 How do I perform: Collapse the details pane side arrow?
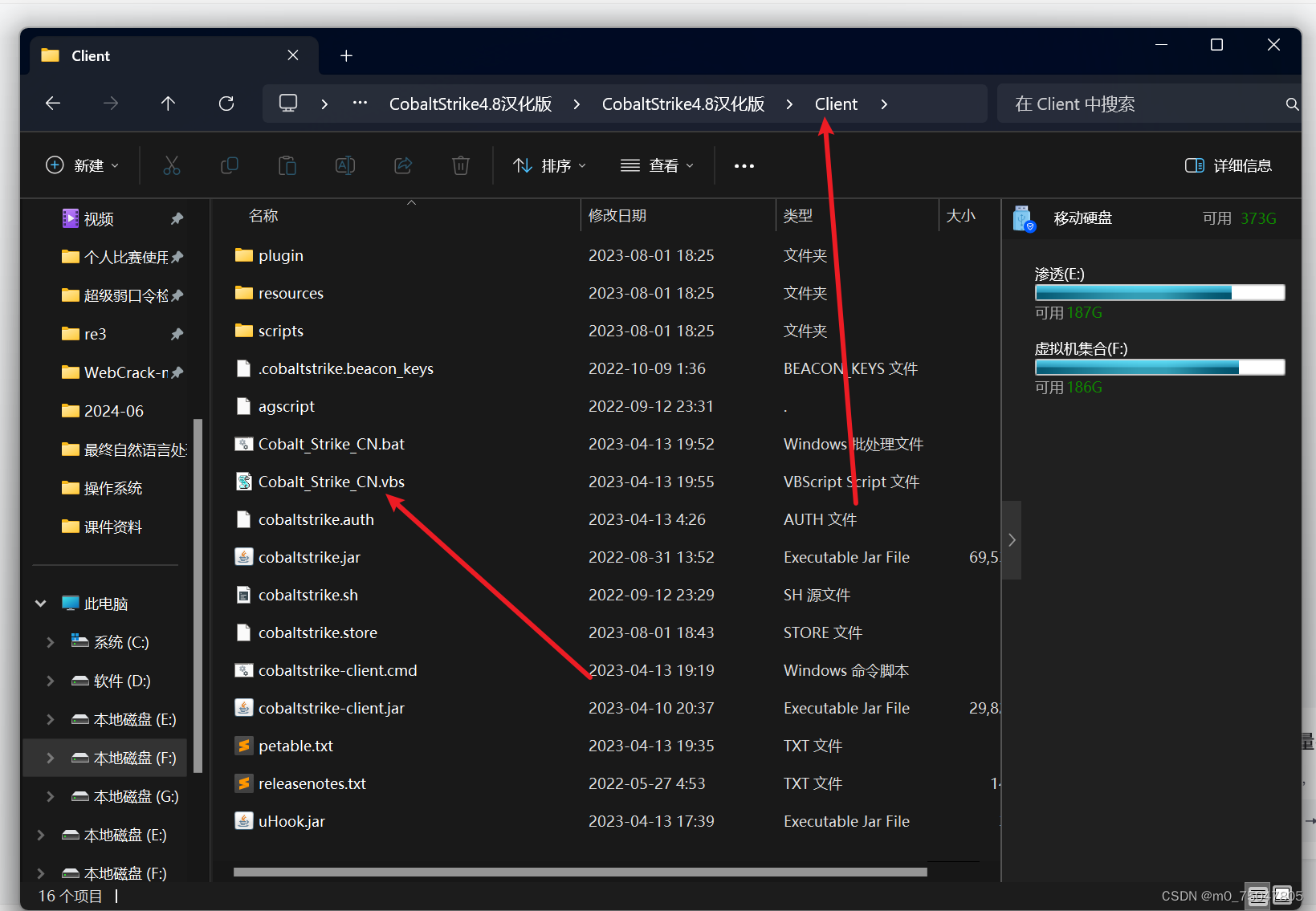[x=1012, y=540]
